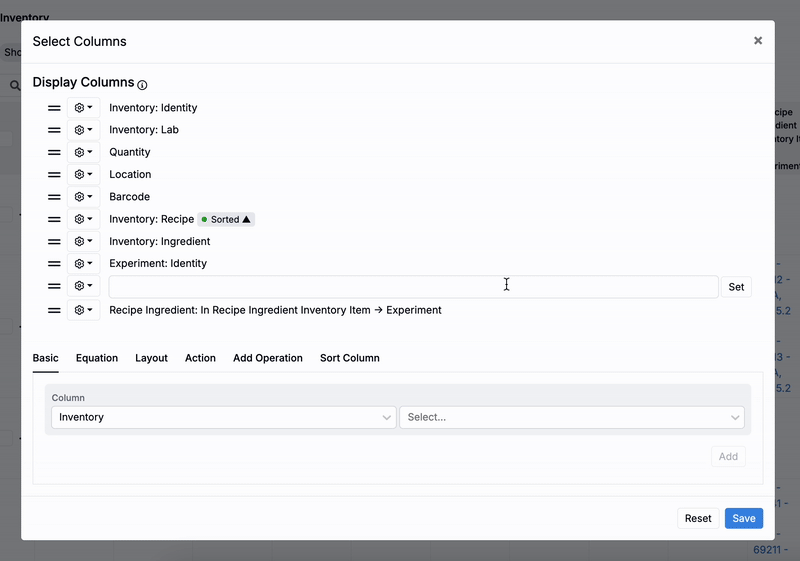
Task: Click the Reset button
Action: [x=698, y=518]
